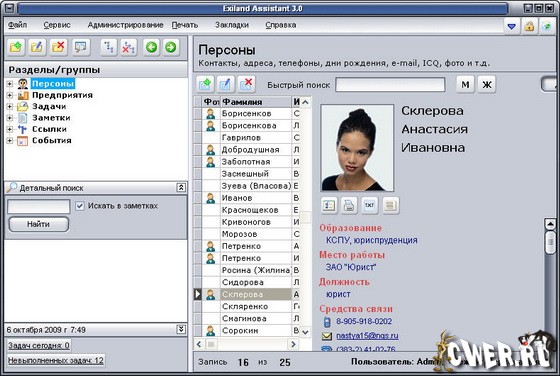This screenshot has width=560, height=376.
Task: Collapse the Детальный поиск panel
Action: [x=181, y=188]
